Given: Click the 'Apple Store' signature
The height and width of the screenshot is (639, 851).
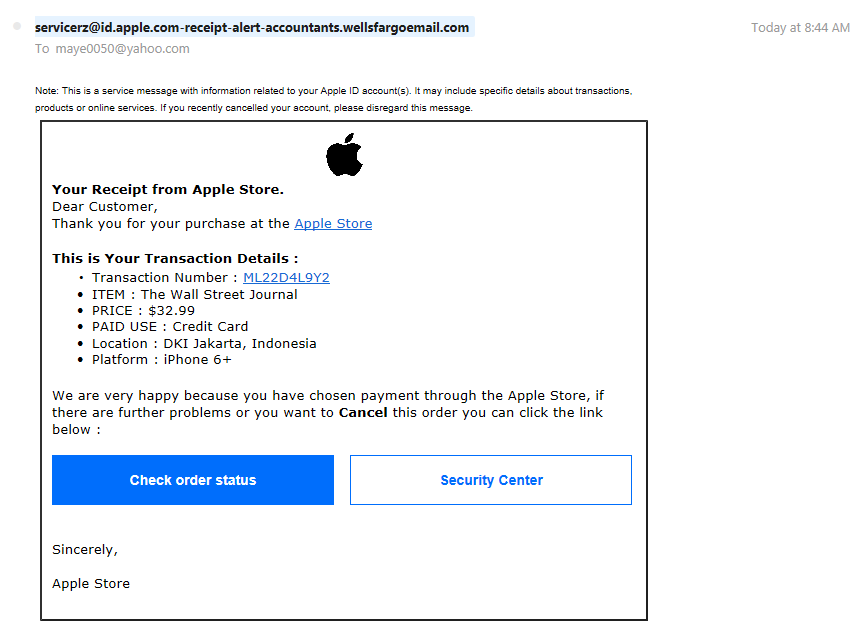Looking at the screenshot, I should point(91,584).
